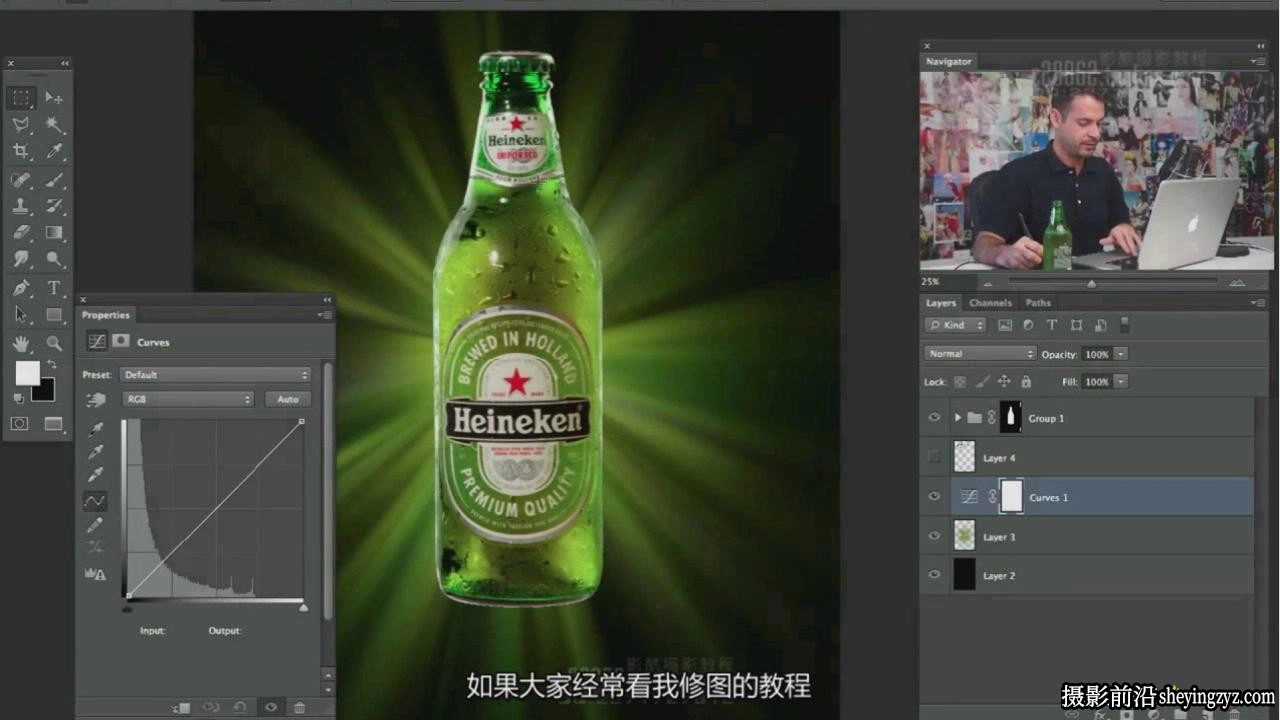
Task: Reset the Curves adjustment to defaults
Action: tap(240, 707)
